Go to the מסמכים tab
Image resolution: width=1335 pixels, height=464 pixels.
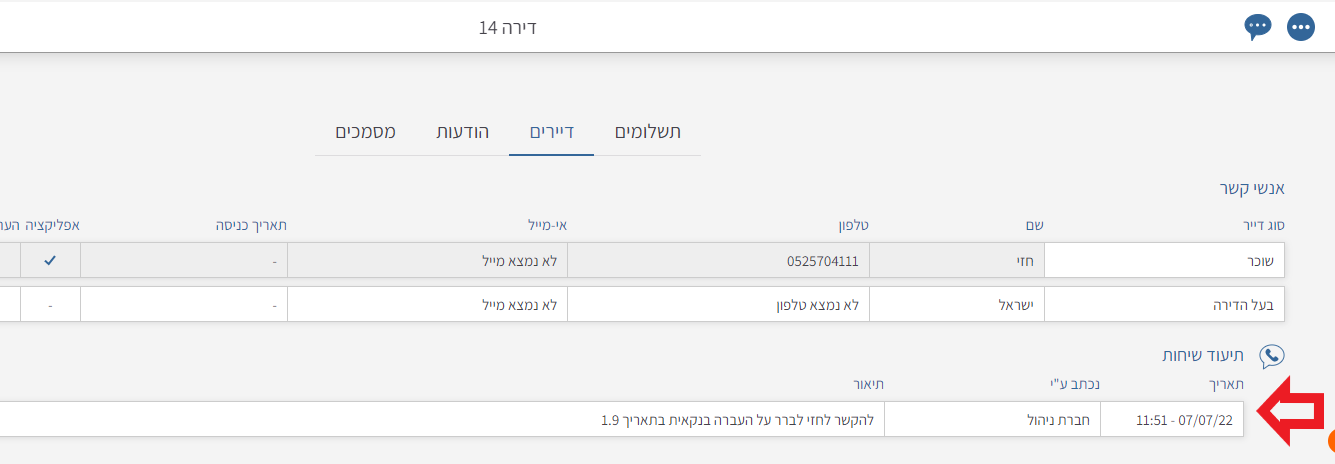pyautogui.click(x=365, y=132)
